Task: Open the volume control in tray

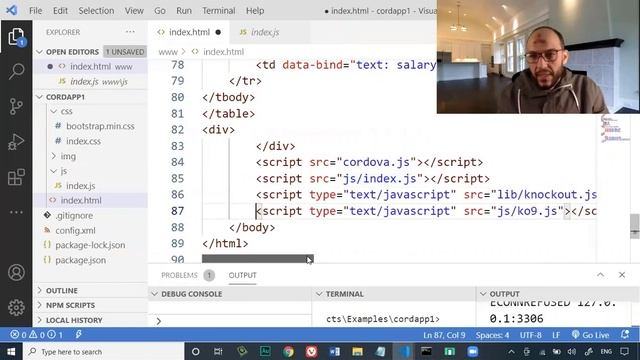Action: tap(571, 351)
